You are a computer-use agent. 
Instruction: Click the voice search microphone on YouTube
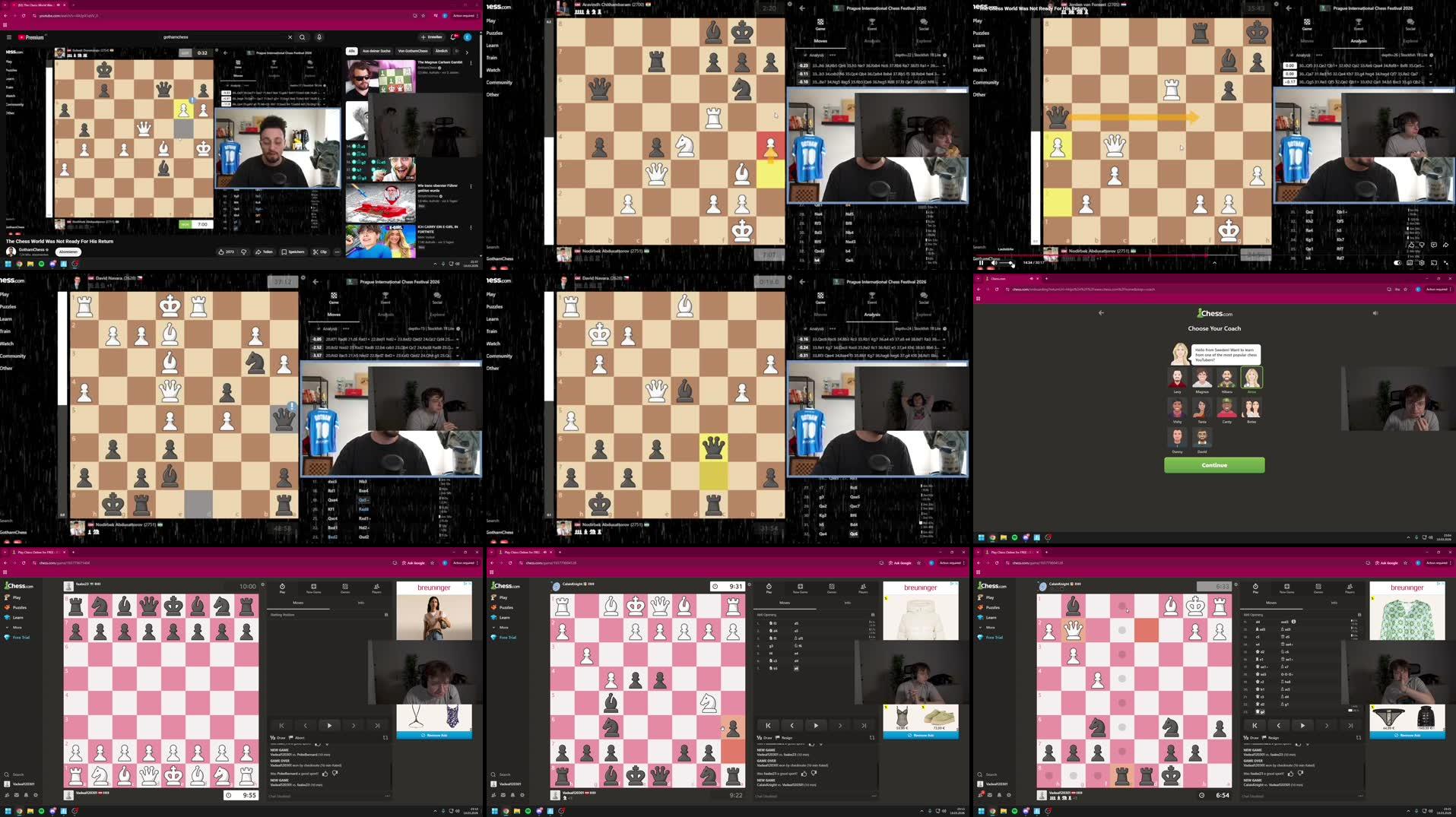(319, 36)
